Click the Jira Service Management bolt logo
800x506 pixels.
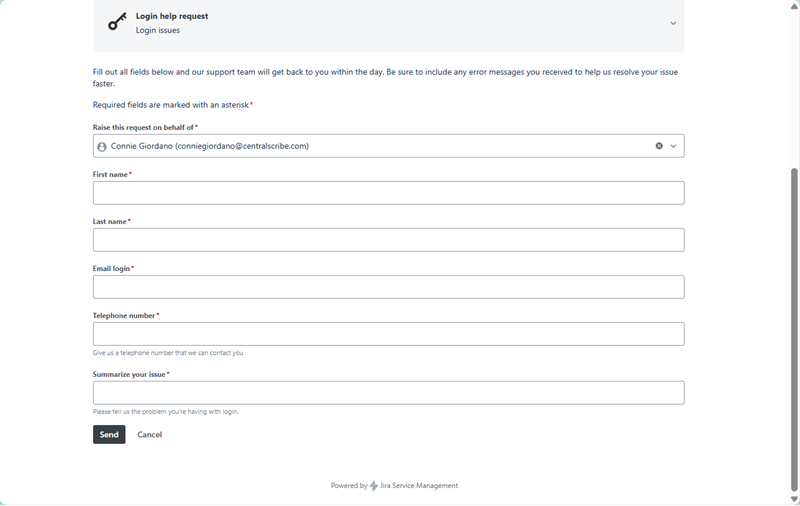373,486
